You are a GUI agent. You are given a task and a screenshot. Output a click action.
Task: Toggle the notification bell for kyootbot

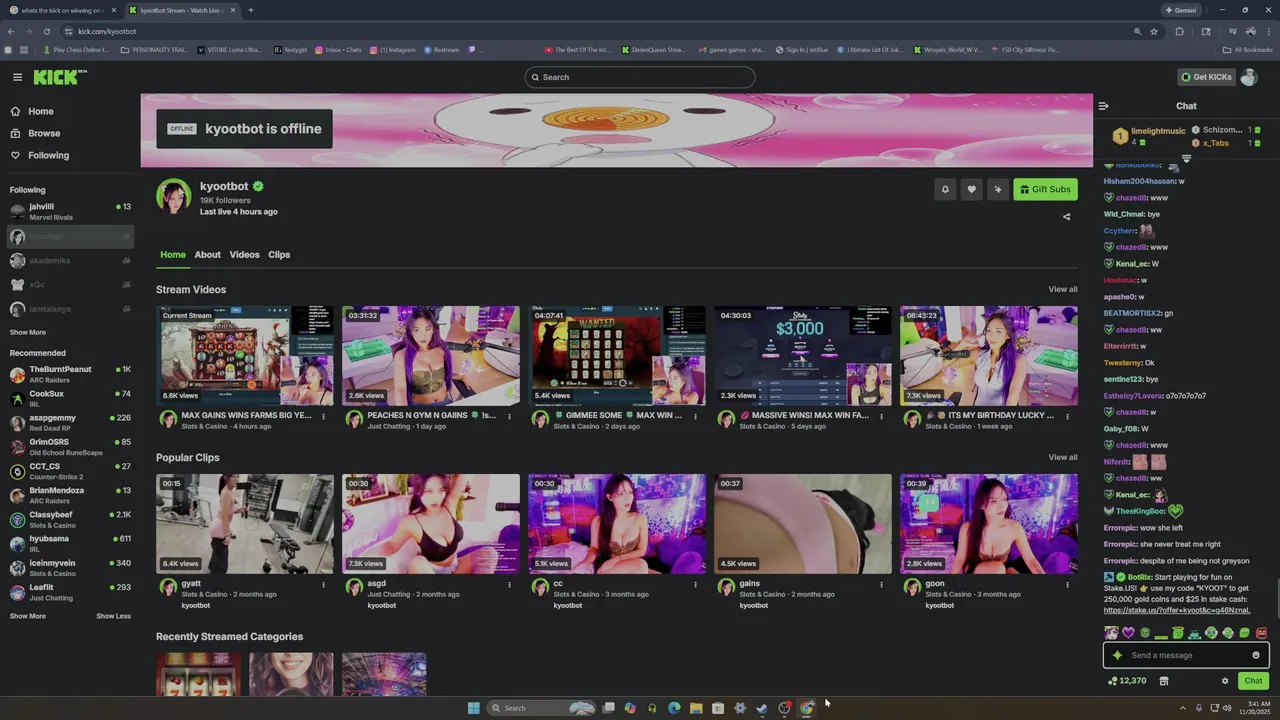(x=945, y=189)
